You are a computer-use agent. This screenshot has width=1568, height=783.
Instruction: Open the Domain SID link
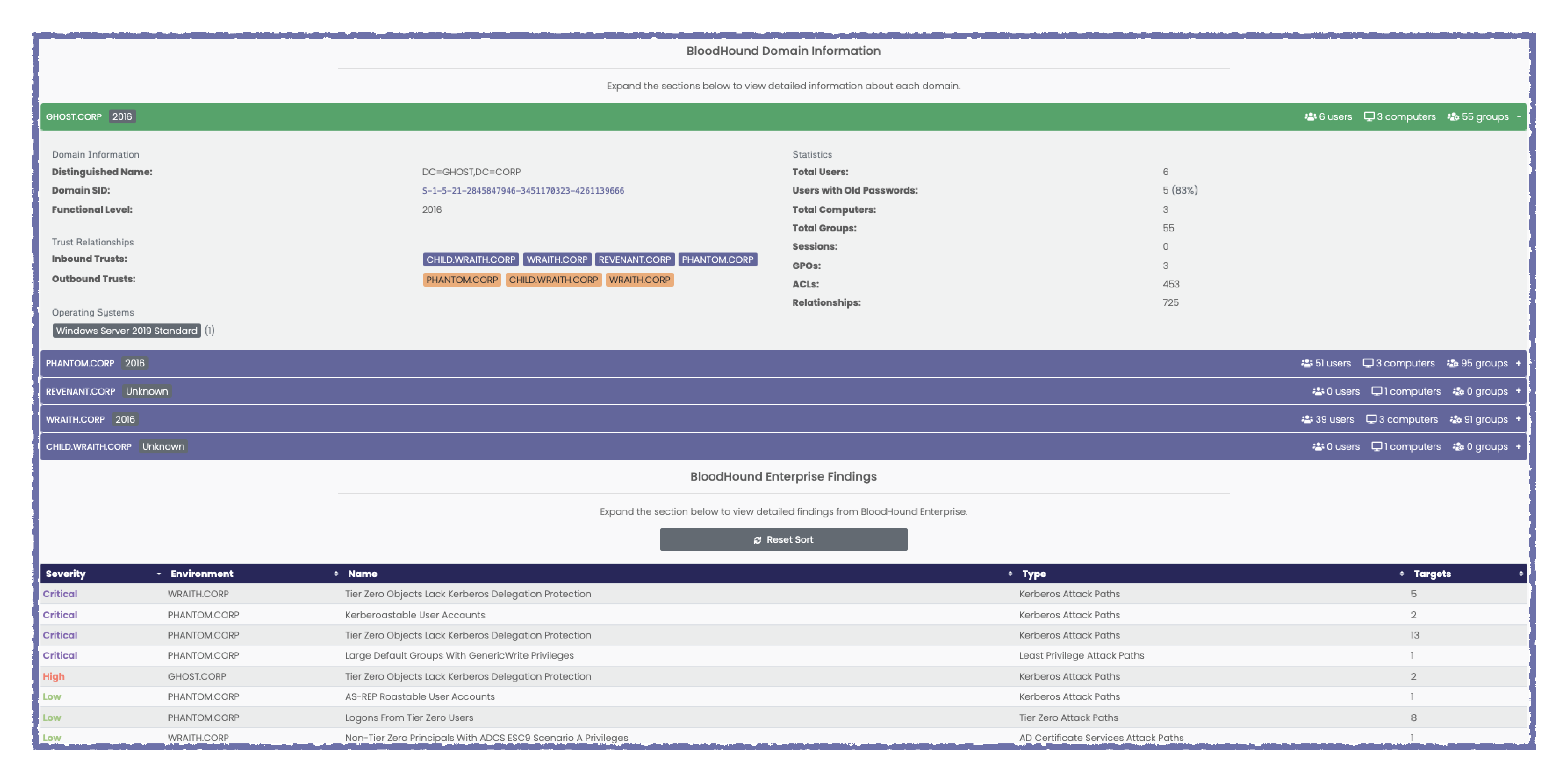524,190
